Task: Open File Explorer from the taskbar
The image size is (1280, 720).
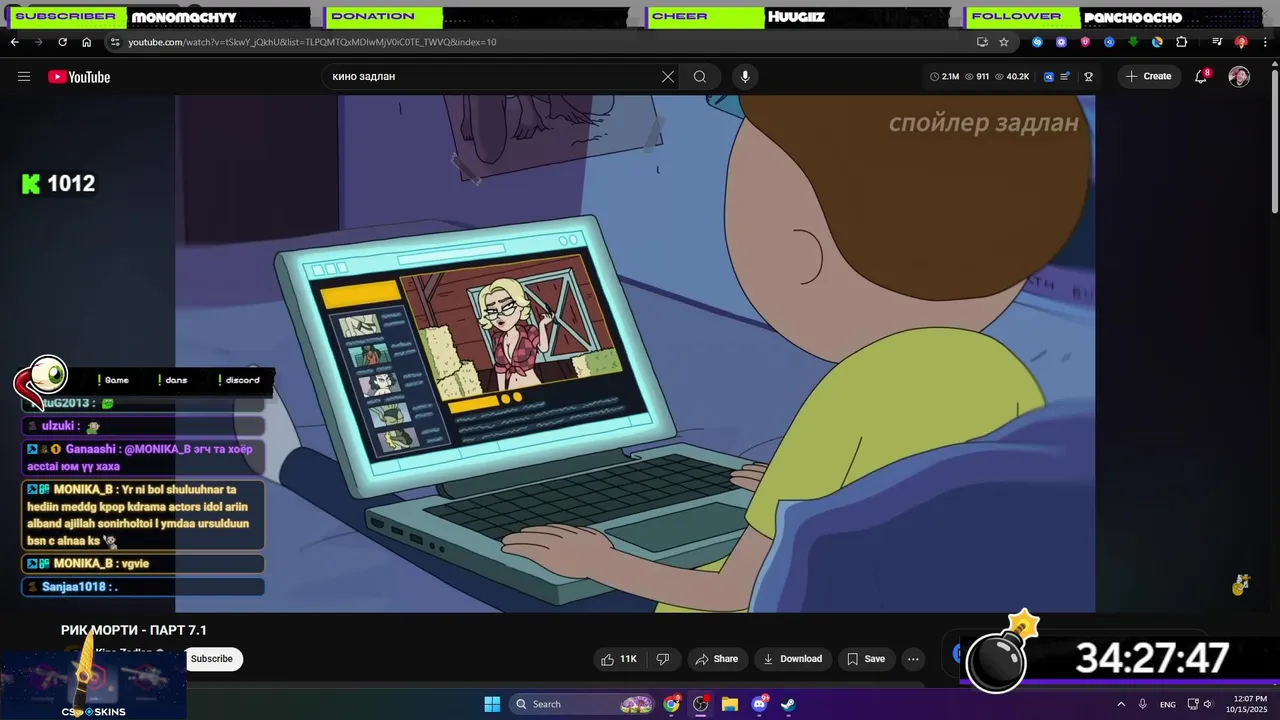Action: (730, 704)
